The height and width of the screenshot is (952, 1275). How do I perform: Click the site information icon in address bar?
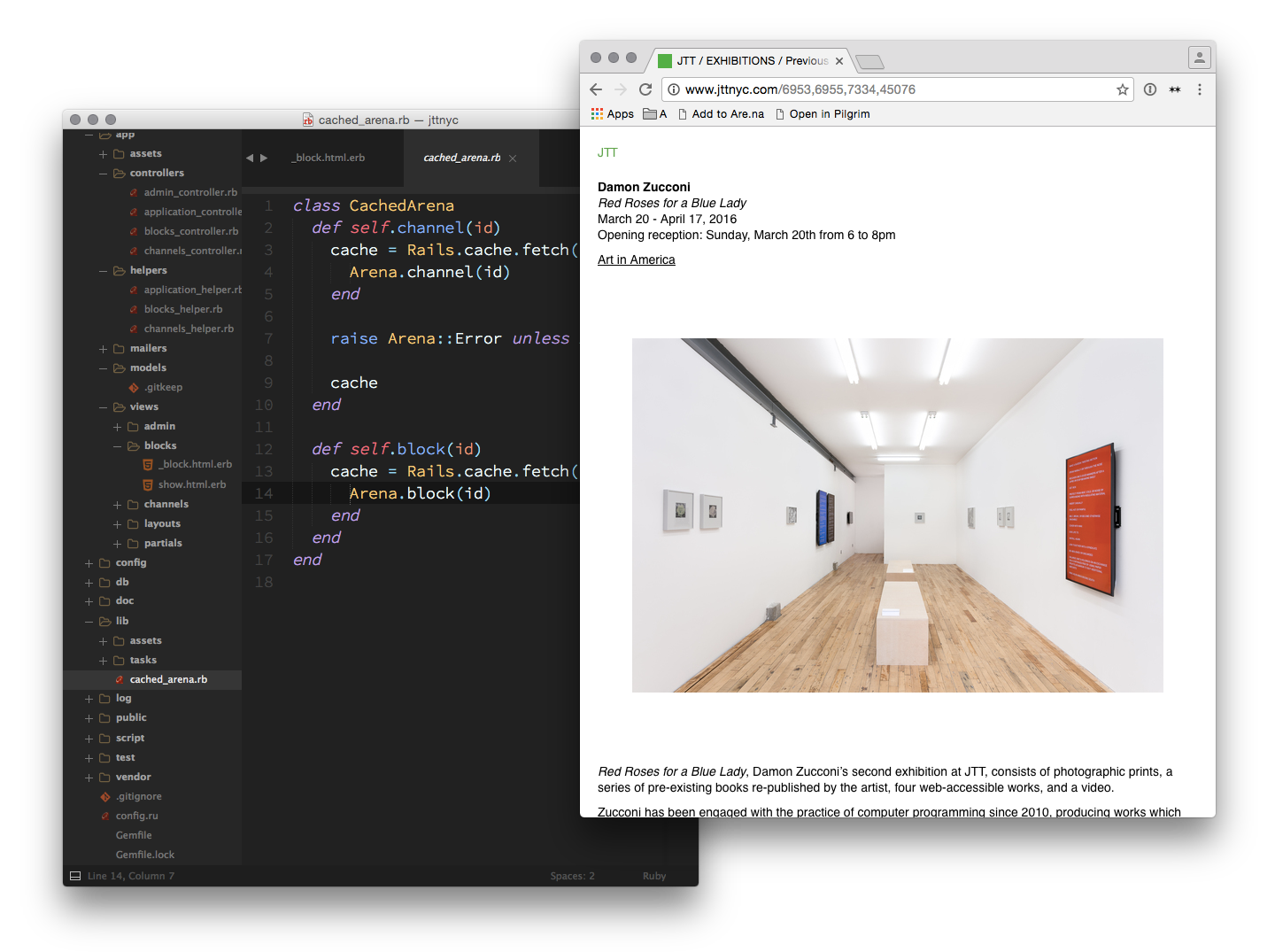pyautogui.click(x=674, y=89)
